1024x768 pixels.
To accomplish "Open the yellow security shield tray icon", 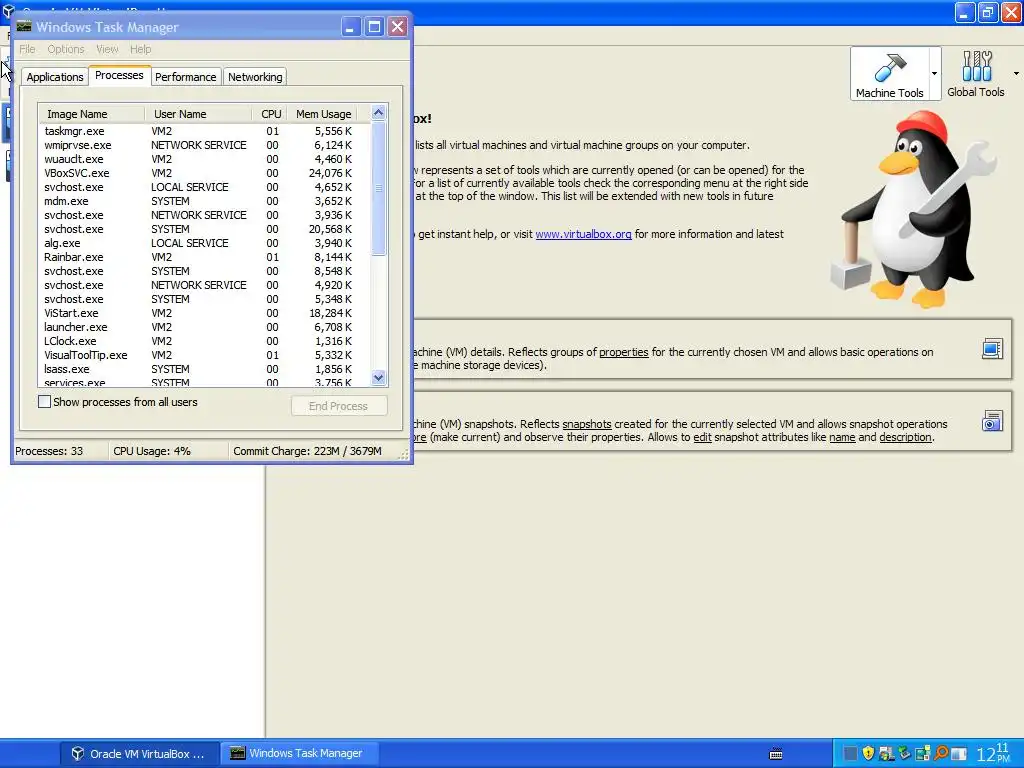I will point(868,754).
